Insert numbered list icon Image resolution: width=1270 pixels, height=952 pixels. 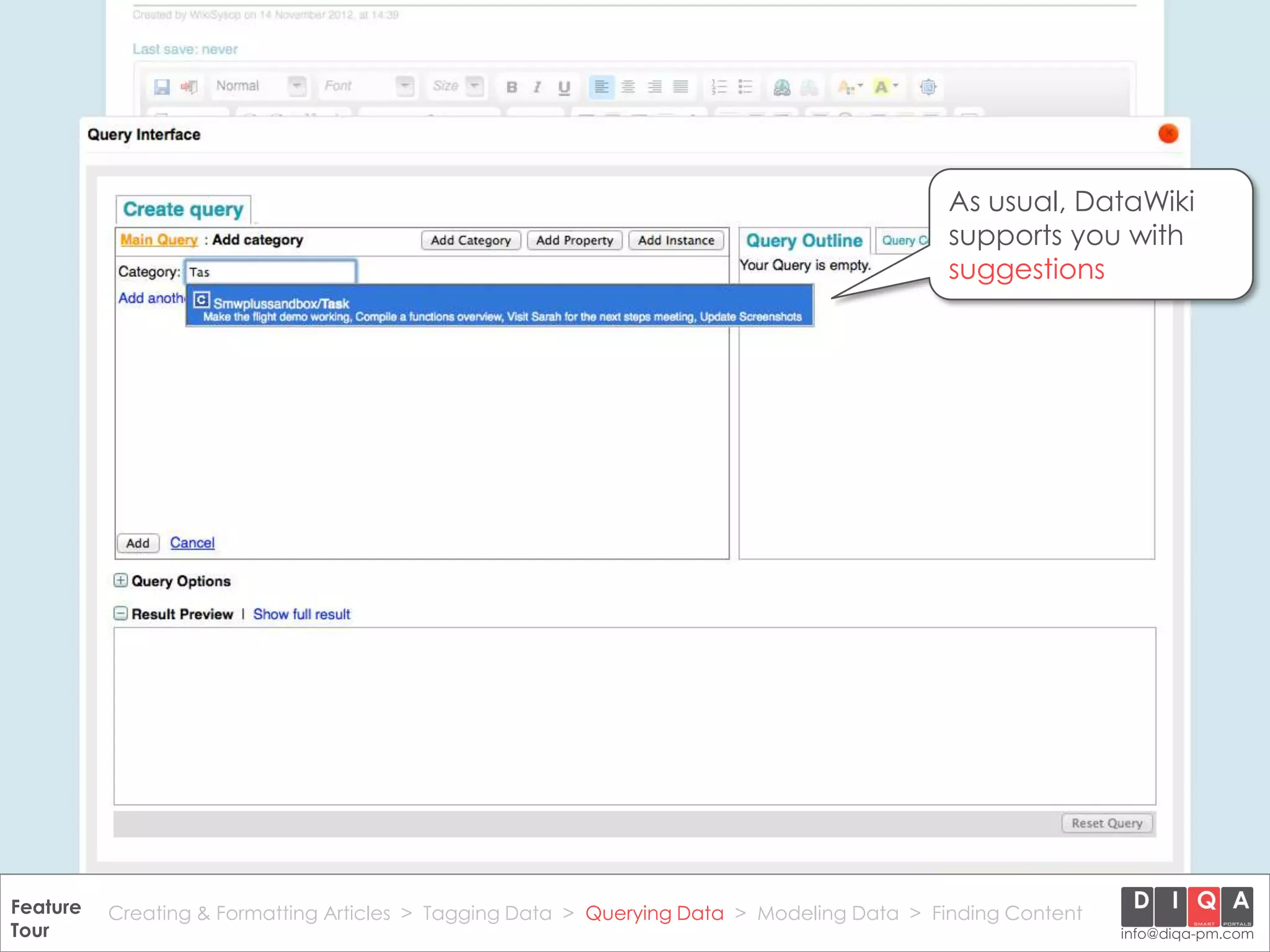point(719,87)
